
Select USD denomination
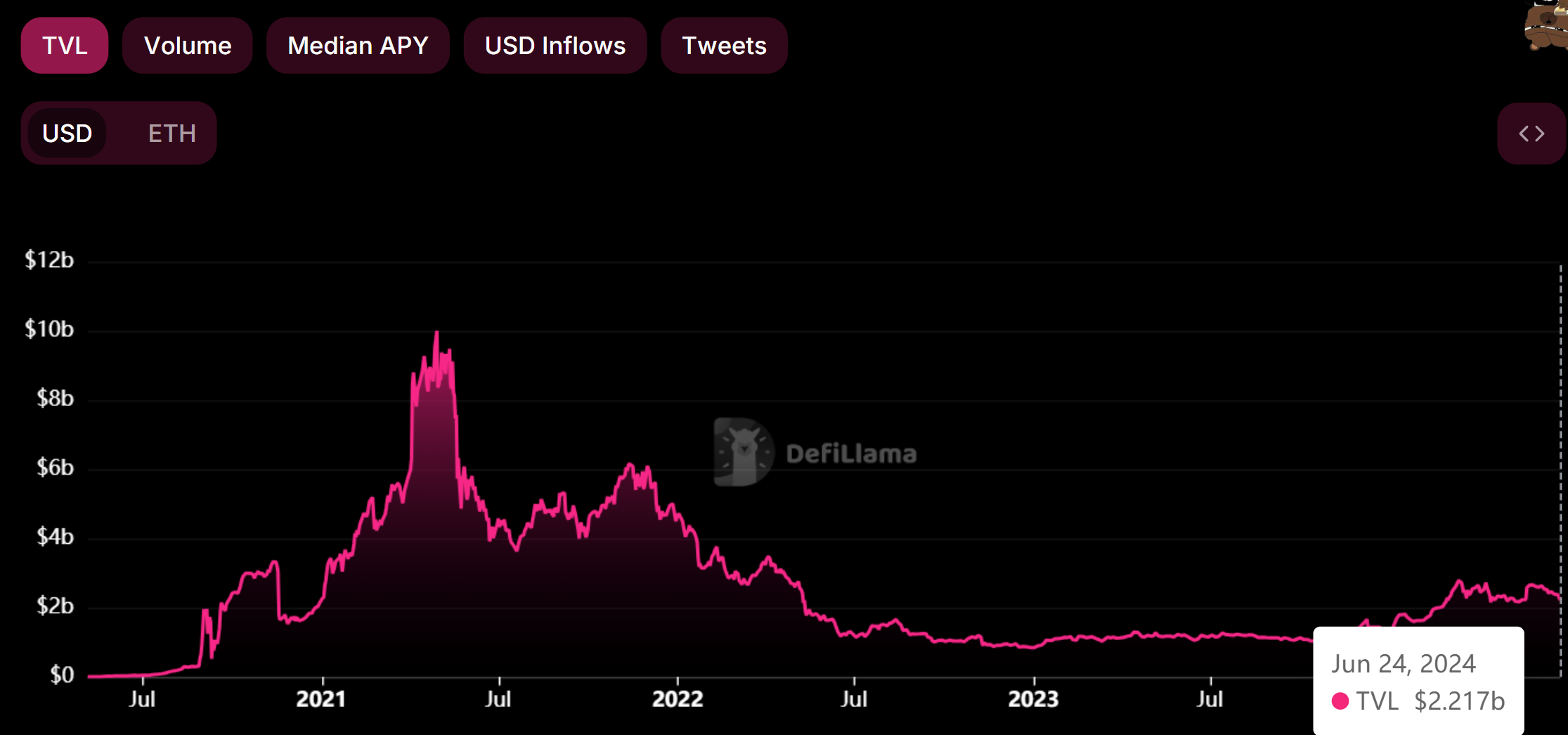[67, 134]
